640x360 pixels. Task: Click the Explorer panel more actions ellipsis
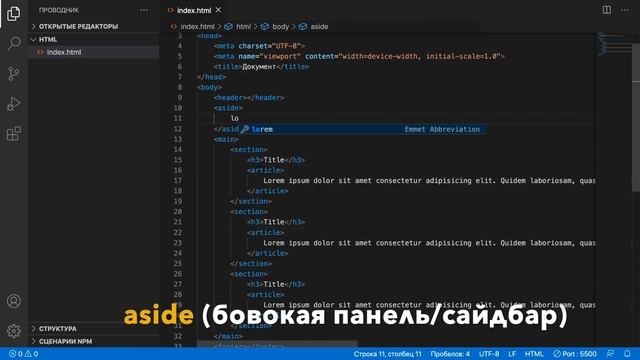144,10
